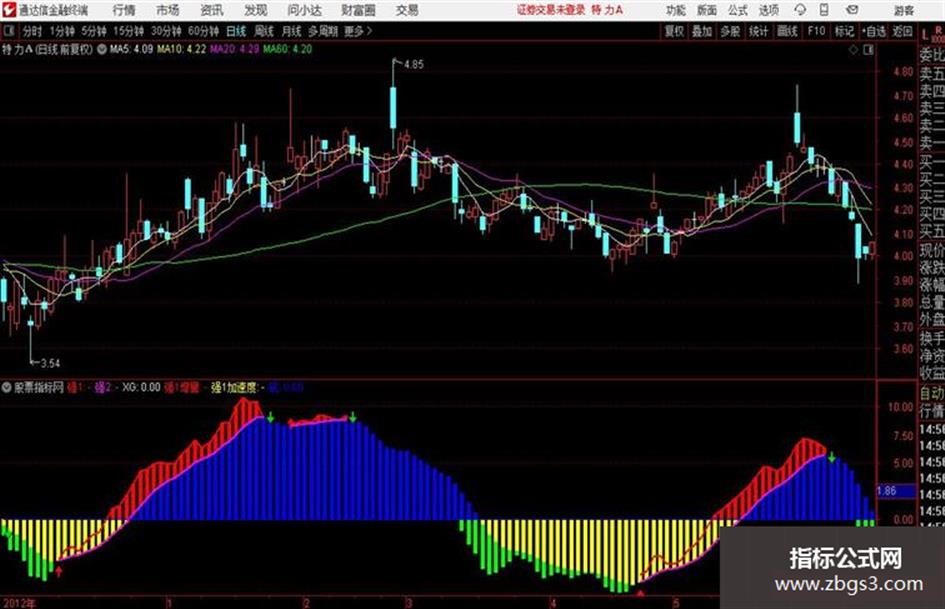Open the mobile phone icon in the top bar

tap(824, 10)
